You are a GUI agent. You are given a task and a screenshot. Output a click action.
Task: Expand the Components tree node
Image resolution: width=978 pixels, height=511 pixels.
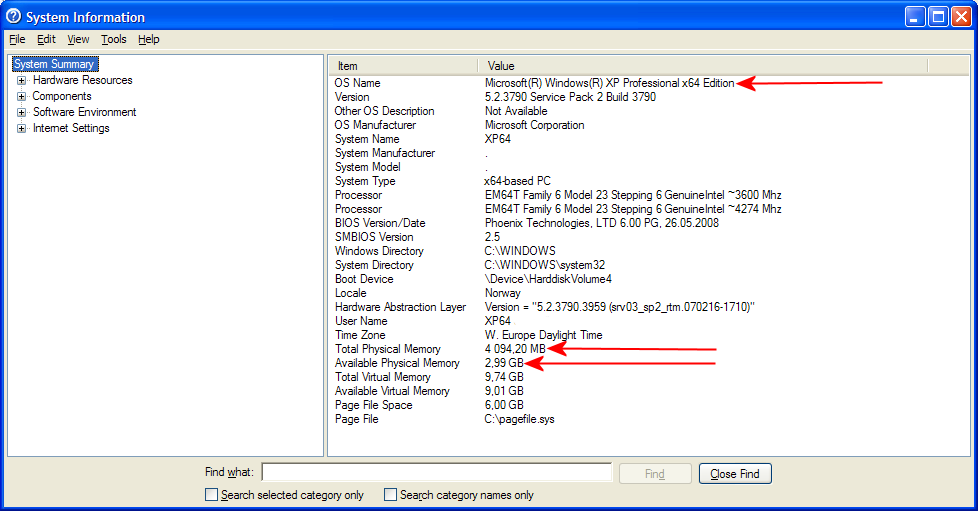point(21,97)
